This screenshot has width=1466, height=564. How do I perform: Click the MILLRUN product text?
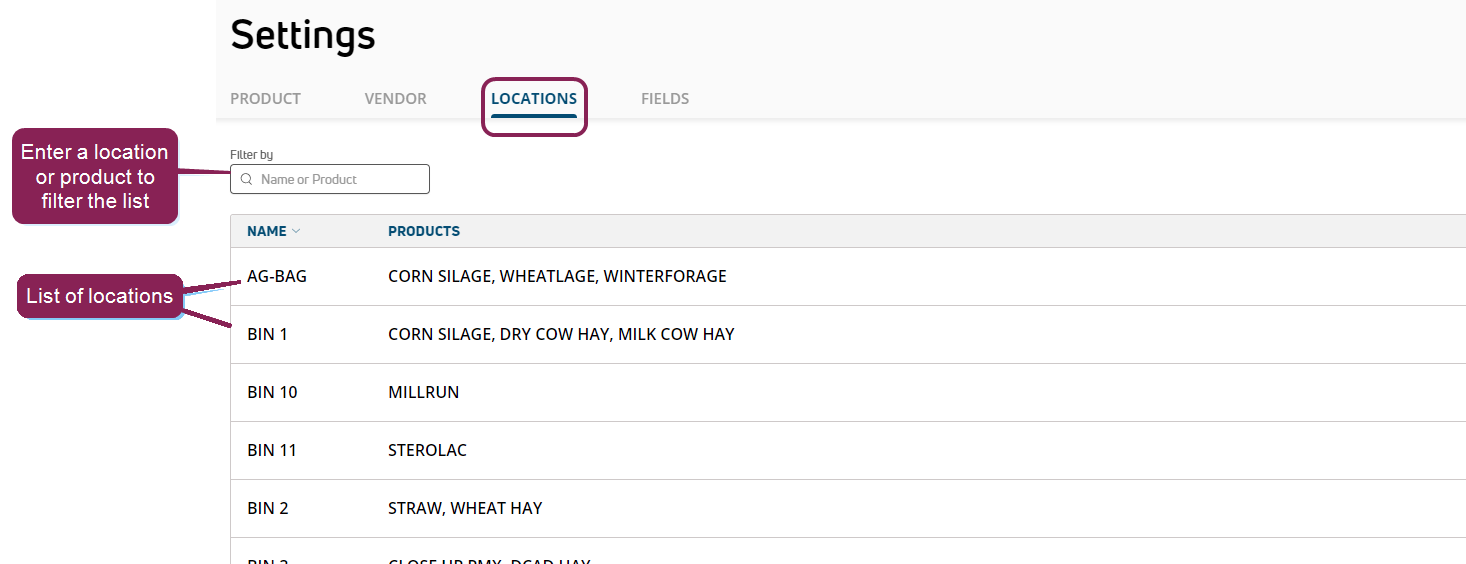[423, 392]
